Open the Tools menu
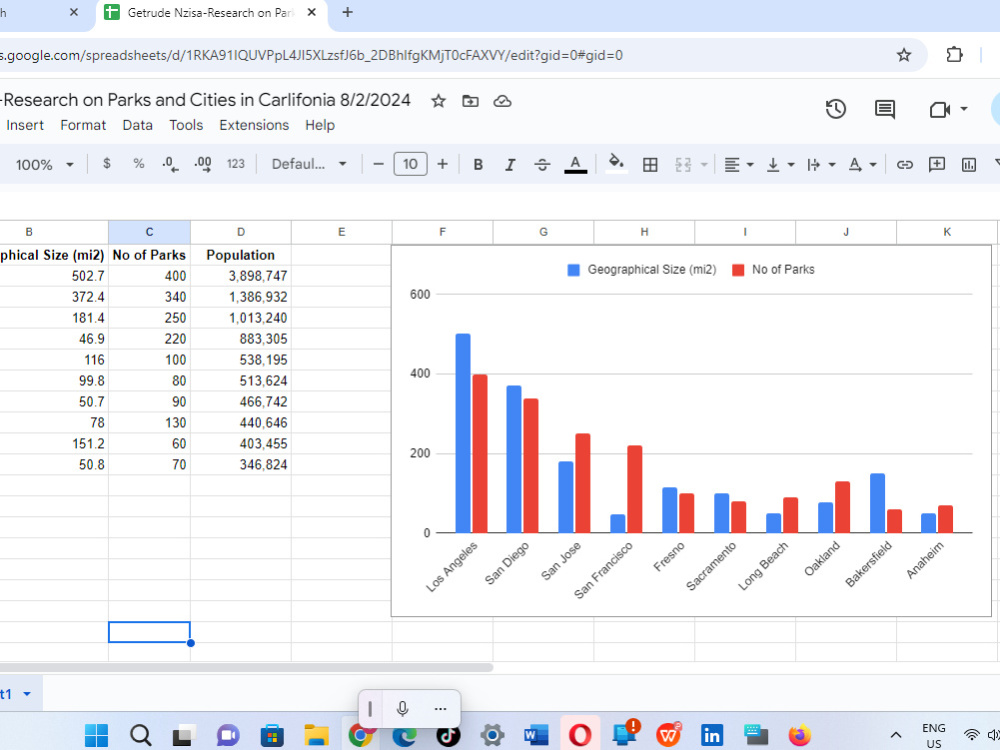This screenshot has width=1000, height=750. point(186,125)
